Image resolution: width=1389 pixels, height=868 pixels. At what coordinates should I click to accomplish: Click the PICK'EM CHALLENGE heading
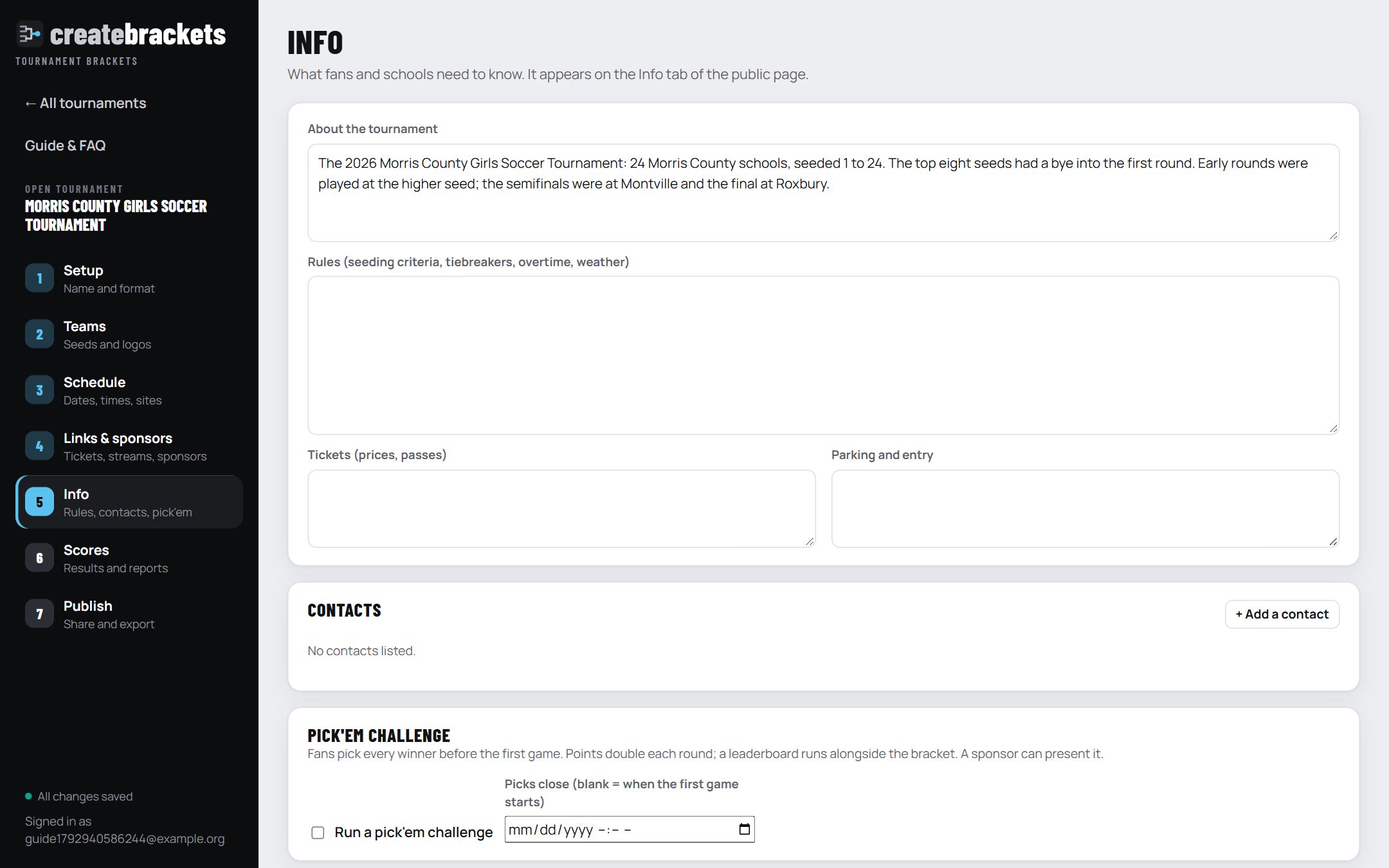tap(379, 735)
